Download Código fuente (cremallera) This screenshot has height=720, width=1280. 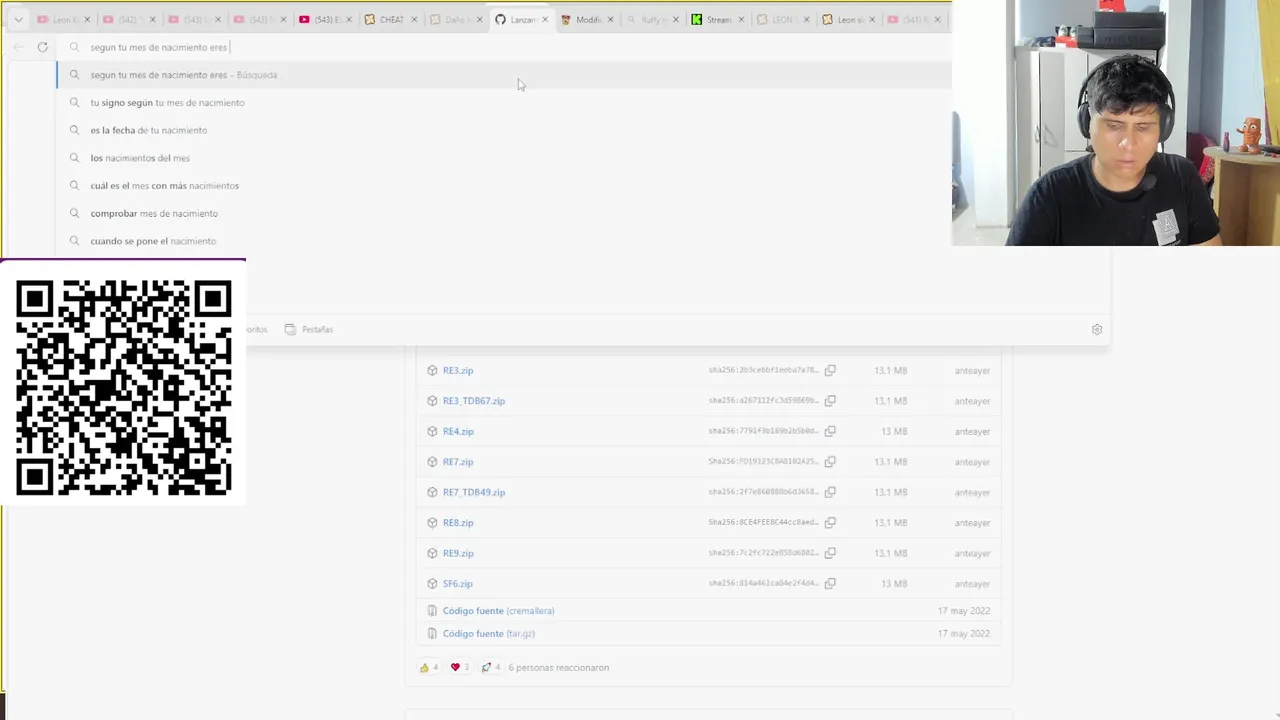[x=498, y=611]
